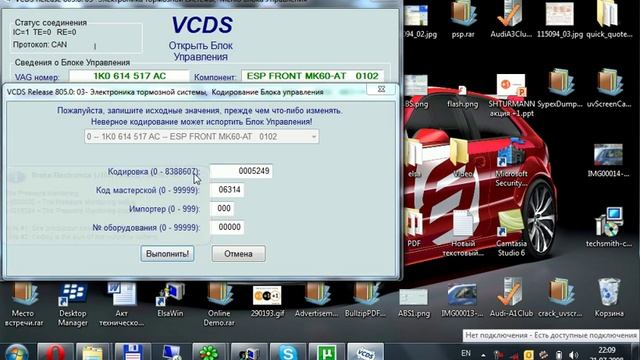Image resolution: width=640 pixels, height=360 pixels.
Task: Select uvScreenCa archive on desktop
Action: [x=609, y=89]
